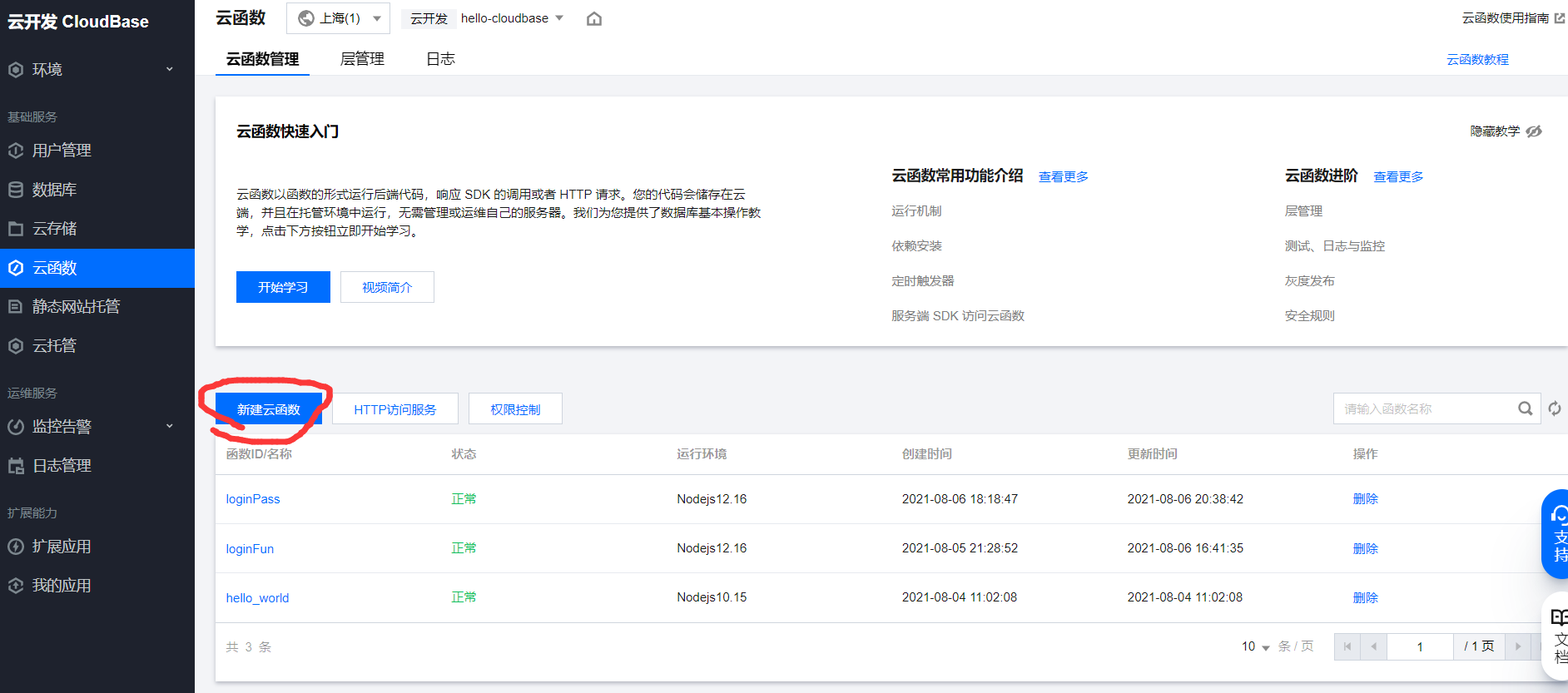Click 环境 icon in sidebar
This screenshot has height=693, width=1568.
coord(16,70)
